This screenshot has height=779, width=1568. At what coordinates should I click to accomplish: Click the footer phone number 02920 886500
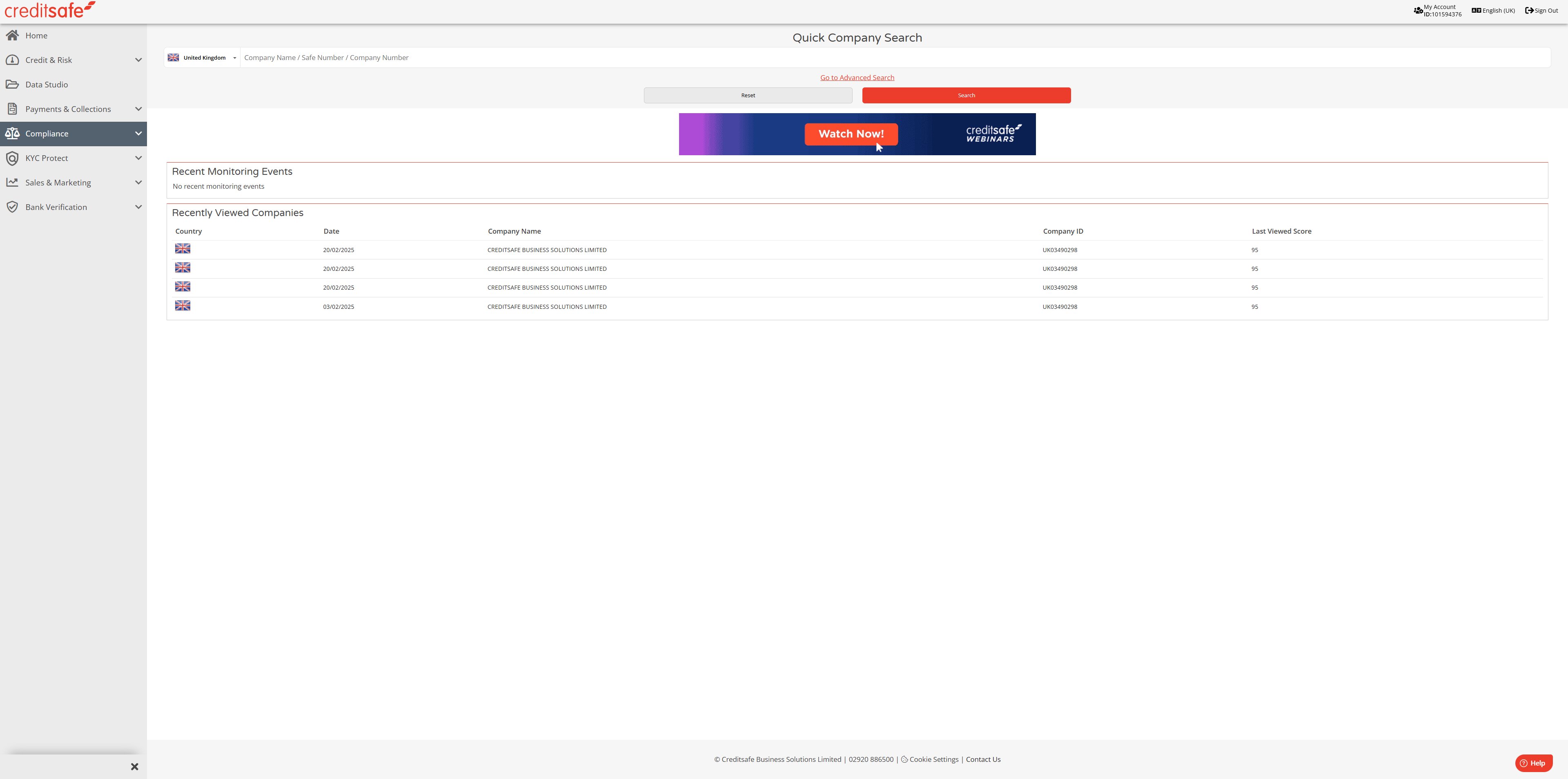(x=871, y=759)
